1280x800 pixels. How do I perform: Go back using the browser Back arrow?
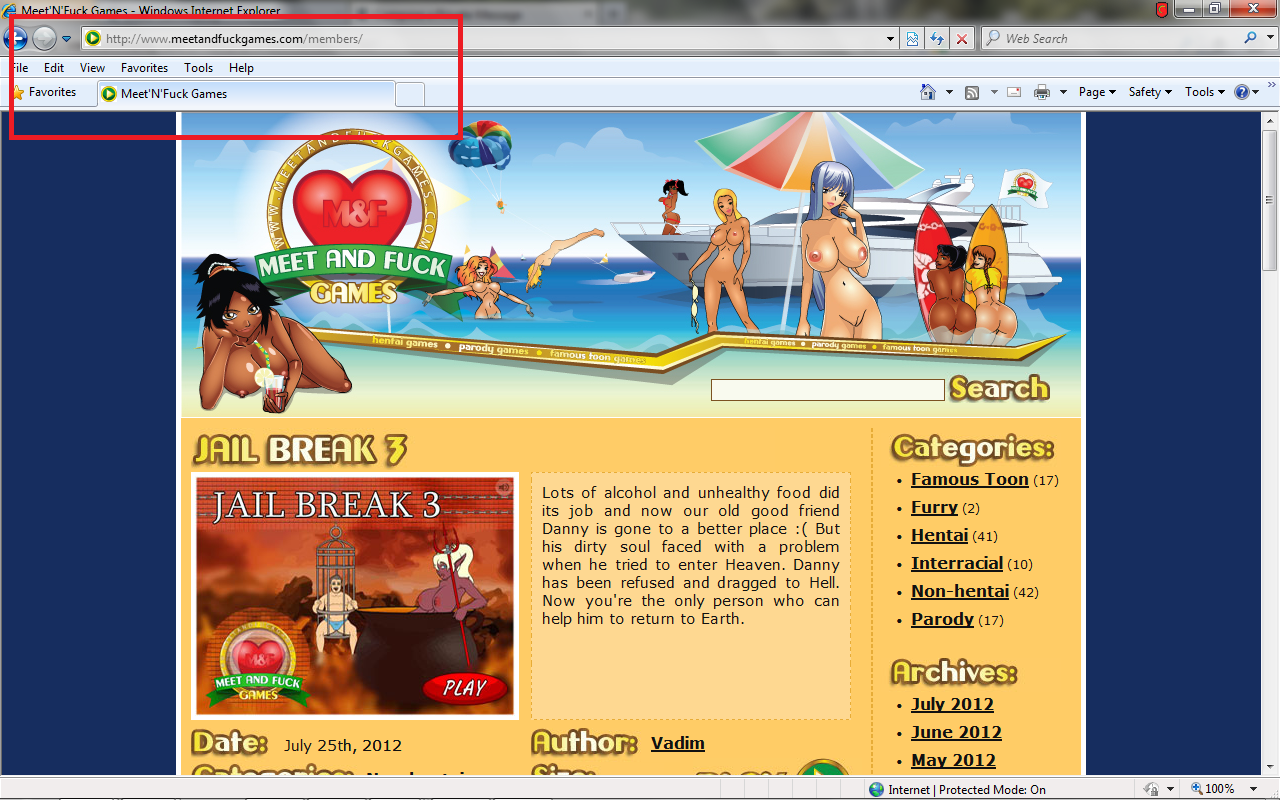coord(15,39)
